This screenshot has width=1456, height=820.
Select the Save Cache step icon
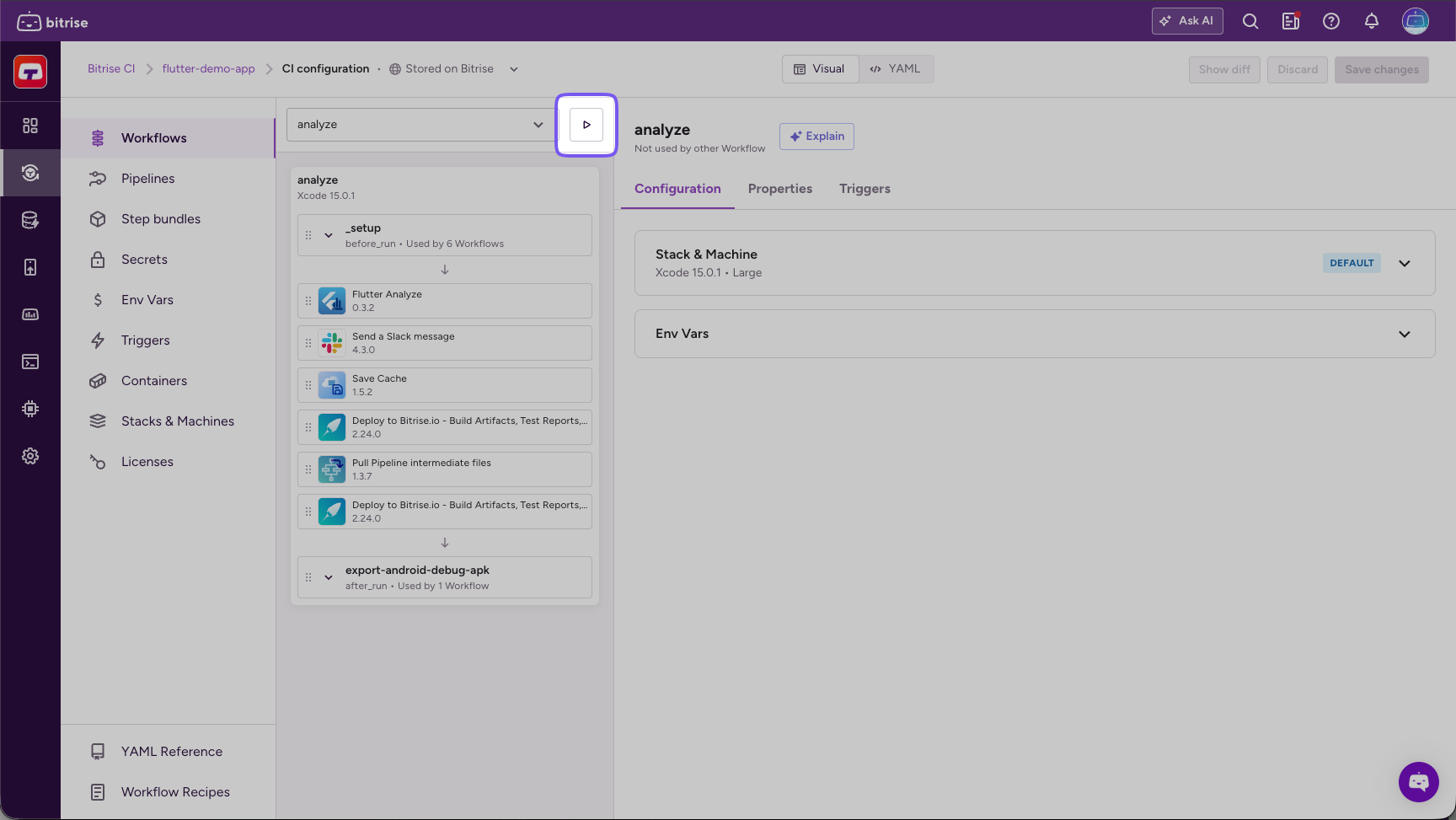(332, 385)
